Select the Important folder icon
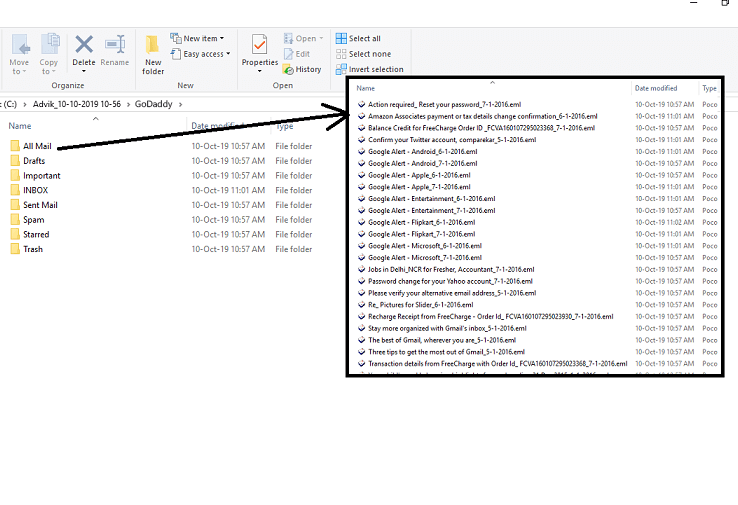738x505 pixels. point(15,176)
